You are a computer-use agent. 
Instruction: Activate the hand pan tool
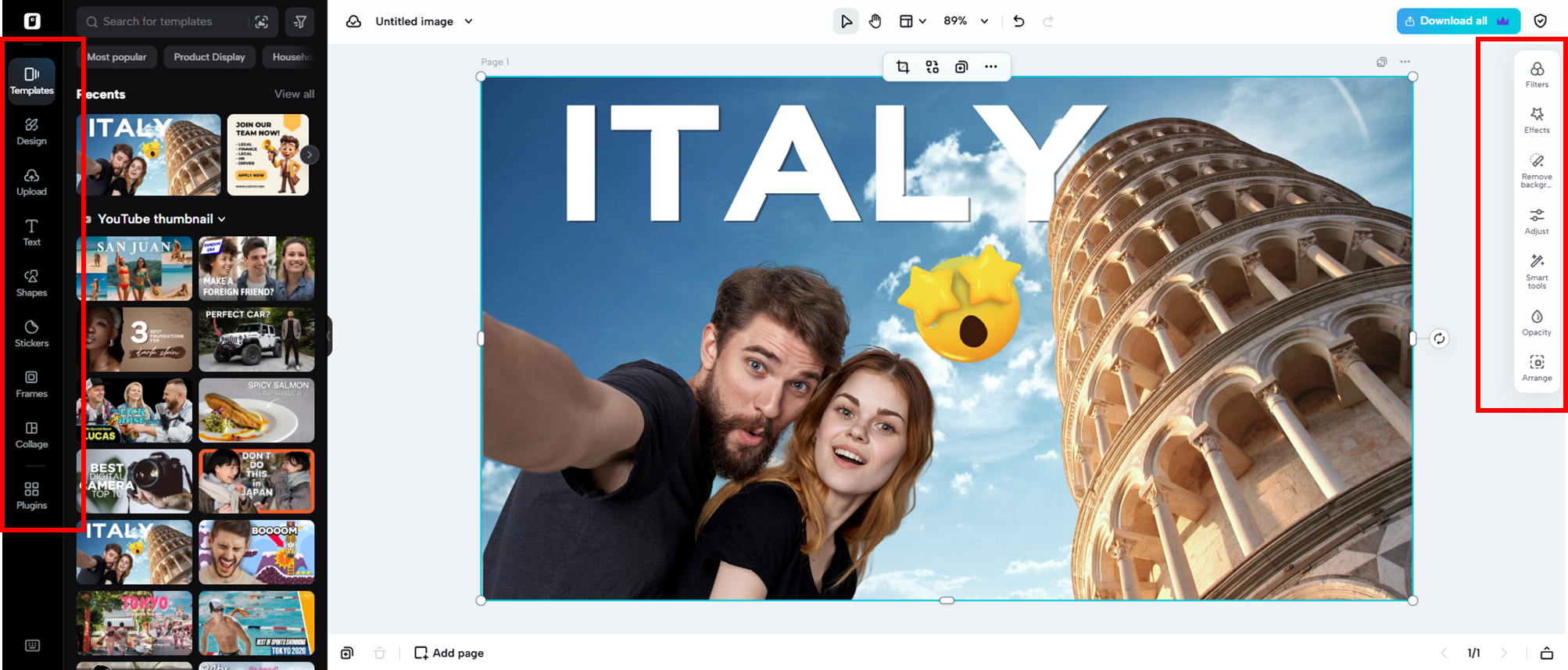[875, 21]
